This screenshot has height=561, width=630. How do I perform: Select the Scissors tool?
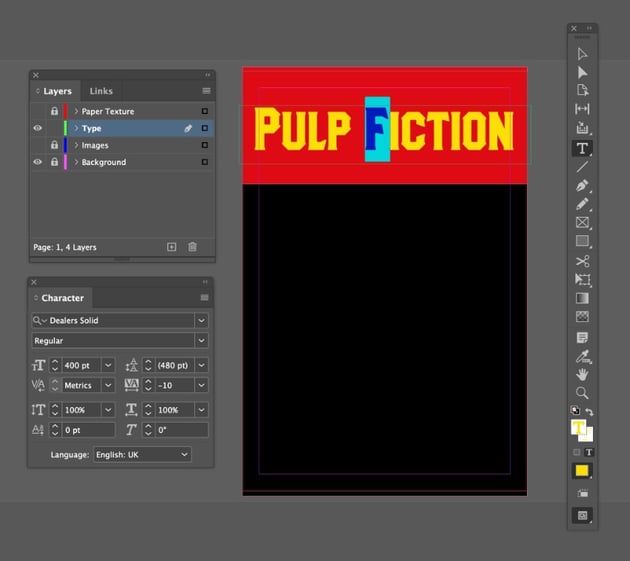(x=582, y=261)
